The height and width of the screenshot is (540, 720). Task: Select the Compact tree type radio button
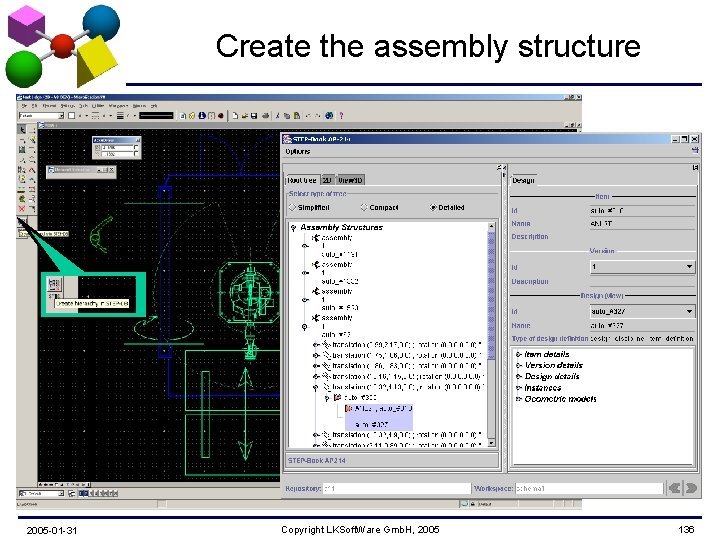[x=364, y=208]
